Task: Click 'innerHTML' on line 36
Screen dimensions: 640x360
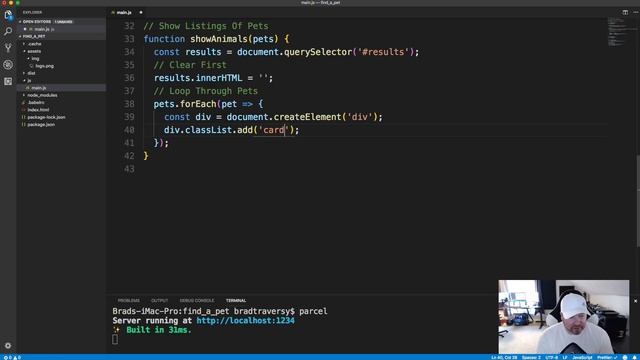Action: click(219, 78)
